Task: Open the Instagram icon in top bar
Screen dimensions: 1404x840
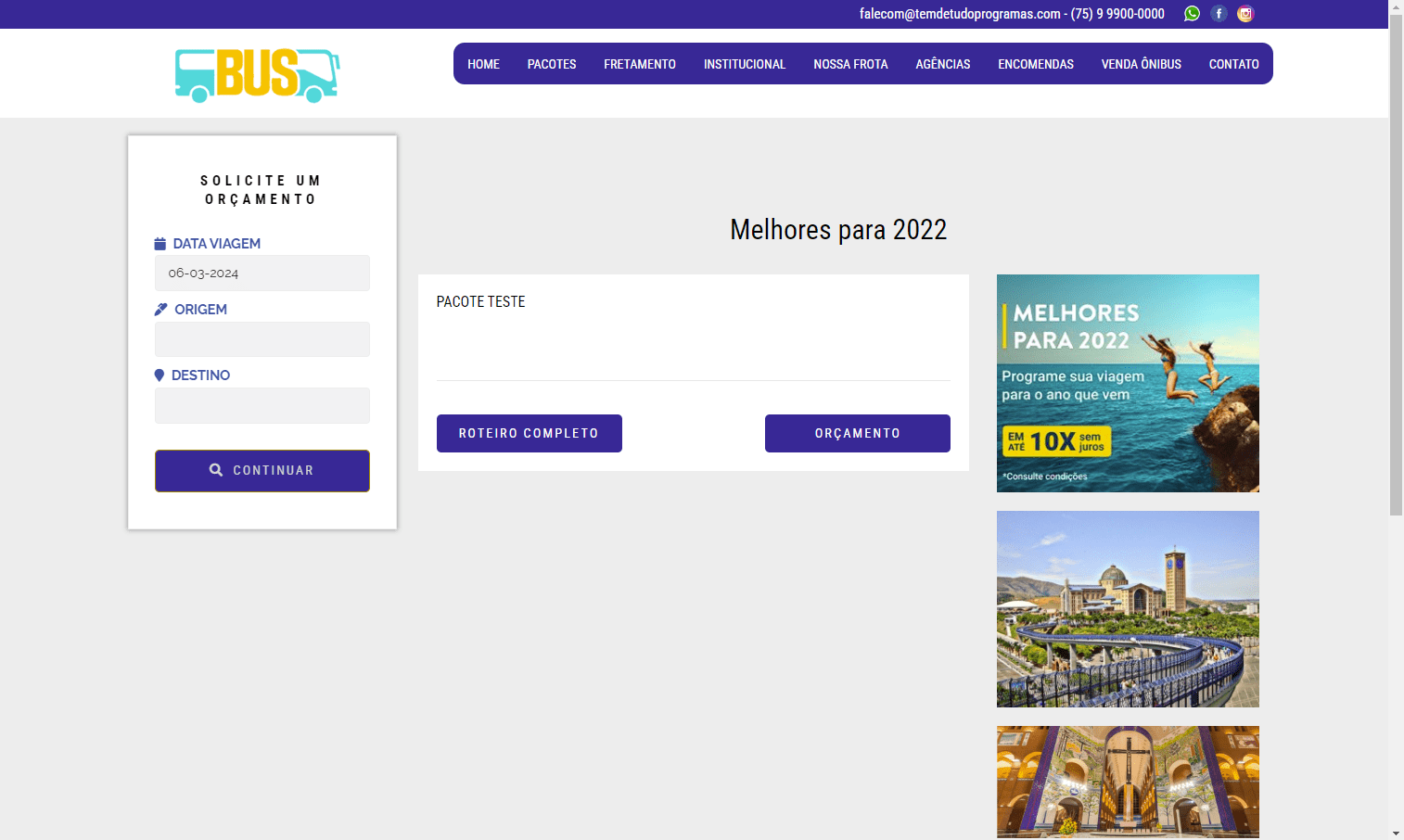Action: 1245,14
